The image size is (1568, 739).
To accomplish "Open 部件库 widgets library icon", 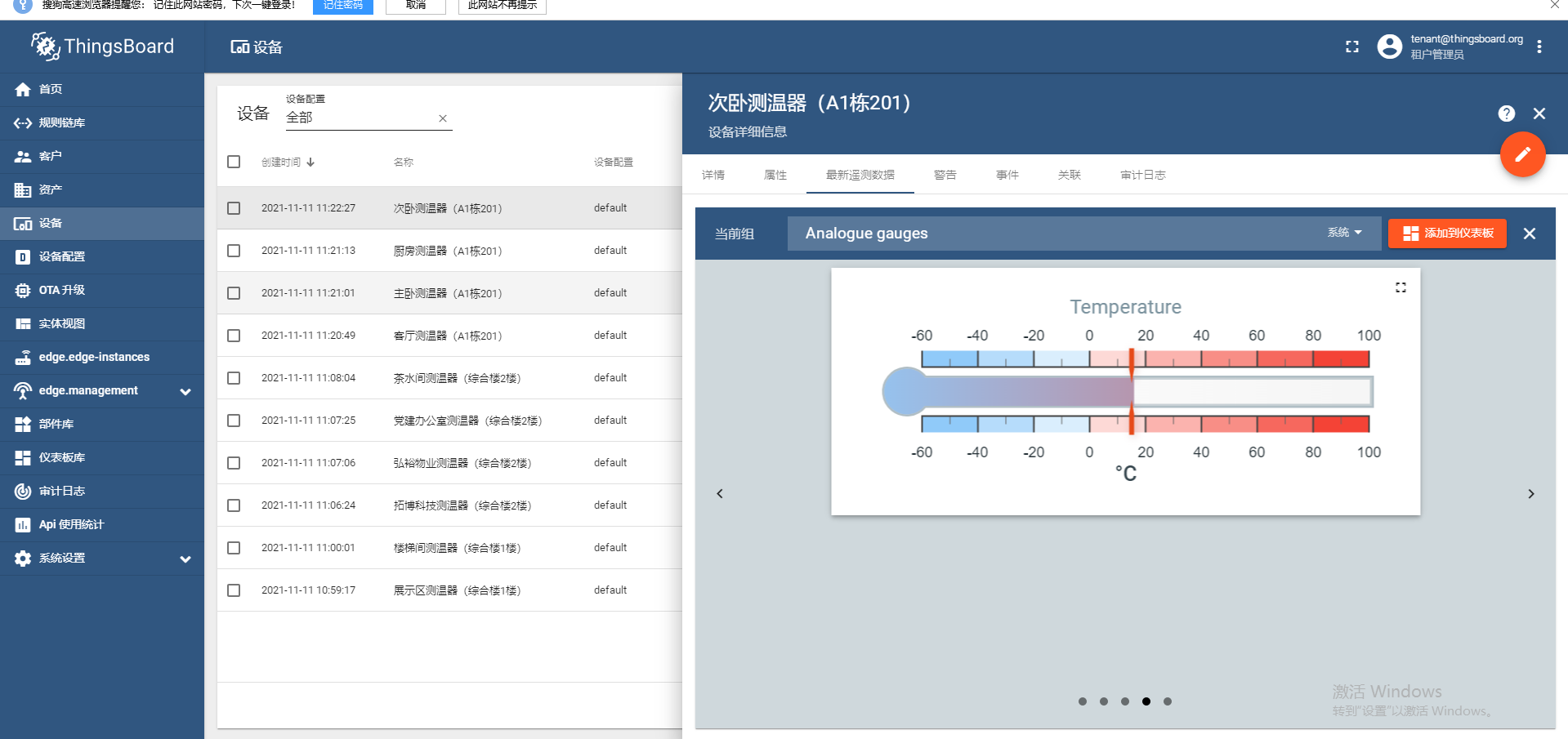I will [23, 425].
